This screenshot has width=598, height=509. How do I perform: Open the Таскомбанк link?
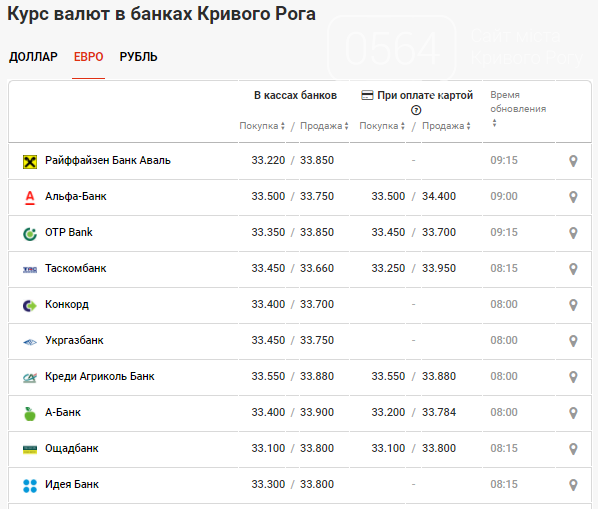tap(76, 268)
